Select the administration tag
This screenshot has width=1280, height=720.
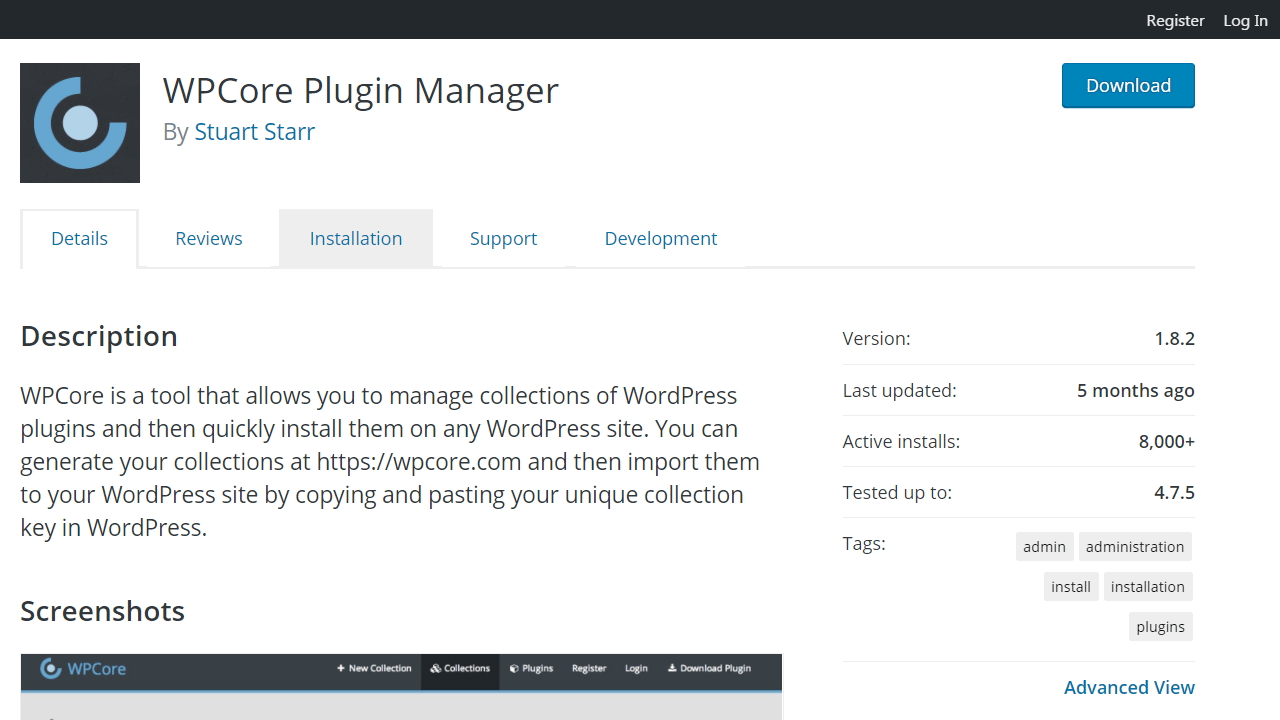1135,546
